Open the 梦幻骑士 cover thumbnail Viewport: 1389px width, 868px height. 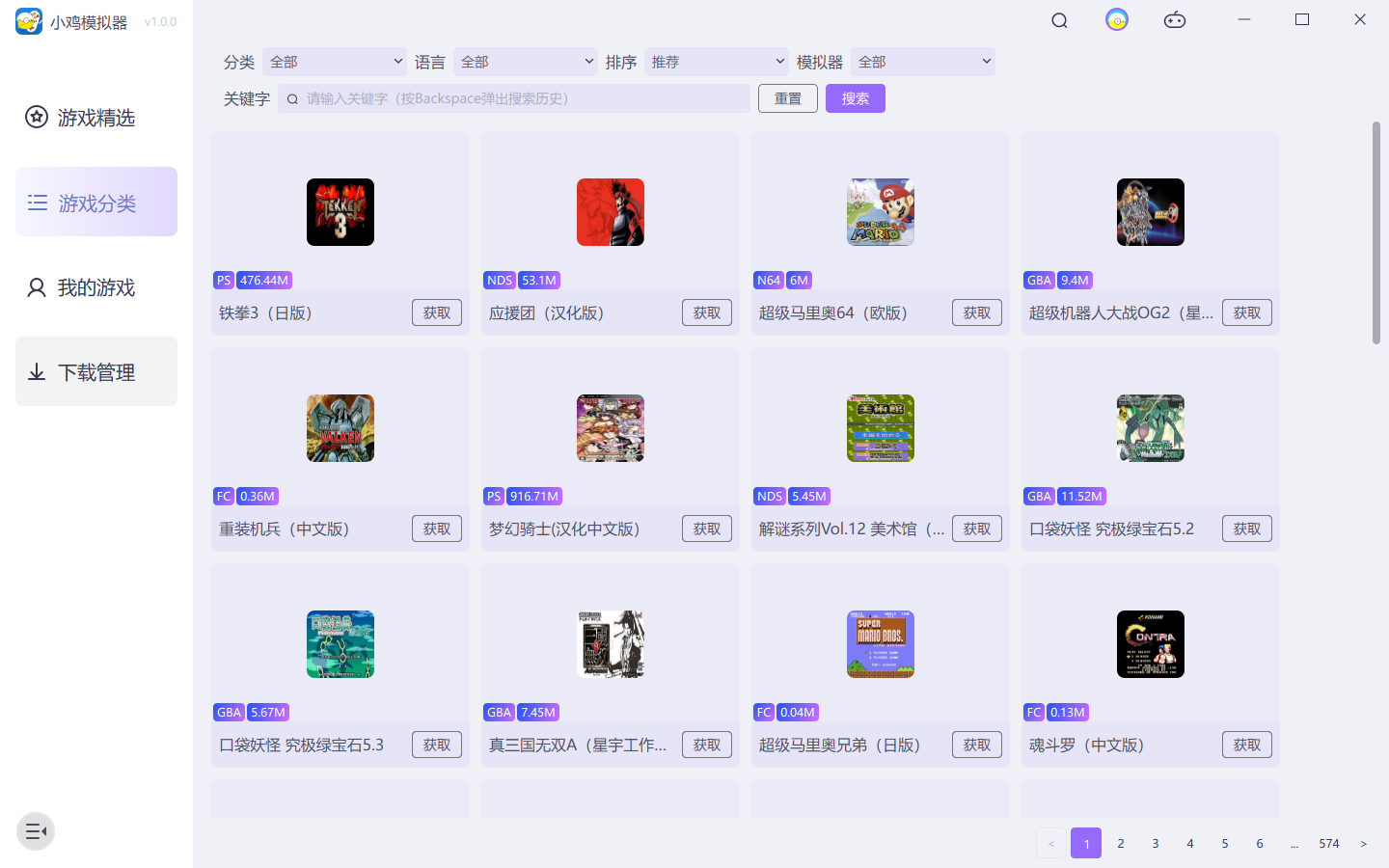pos(611,428)
